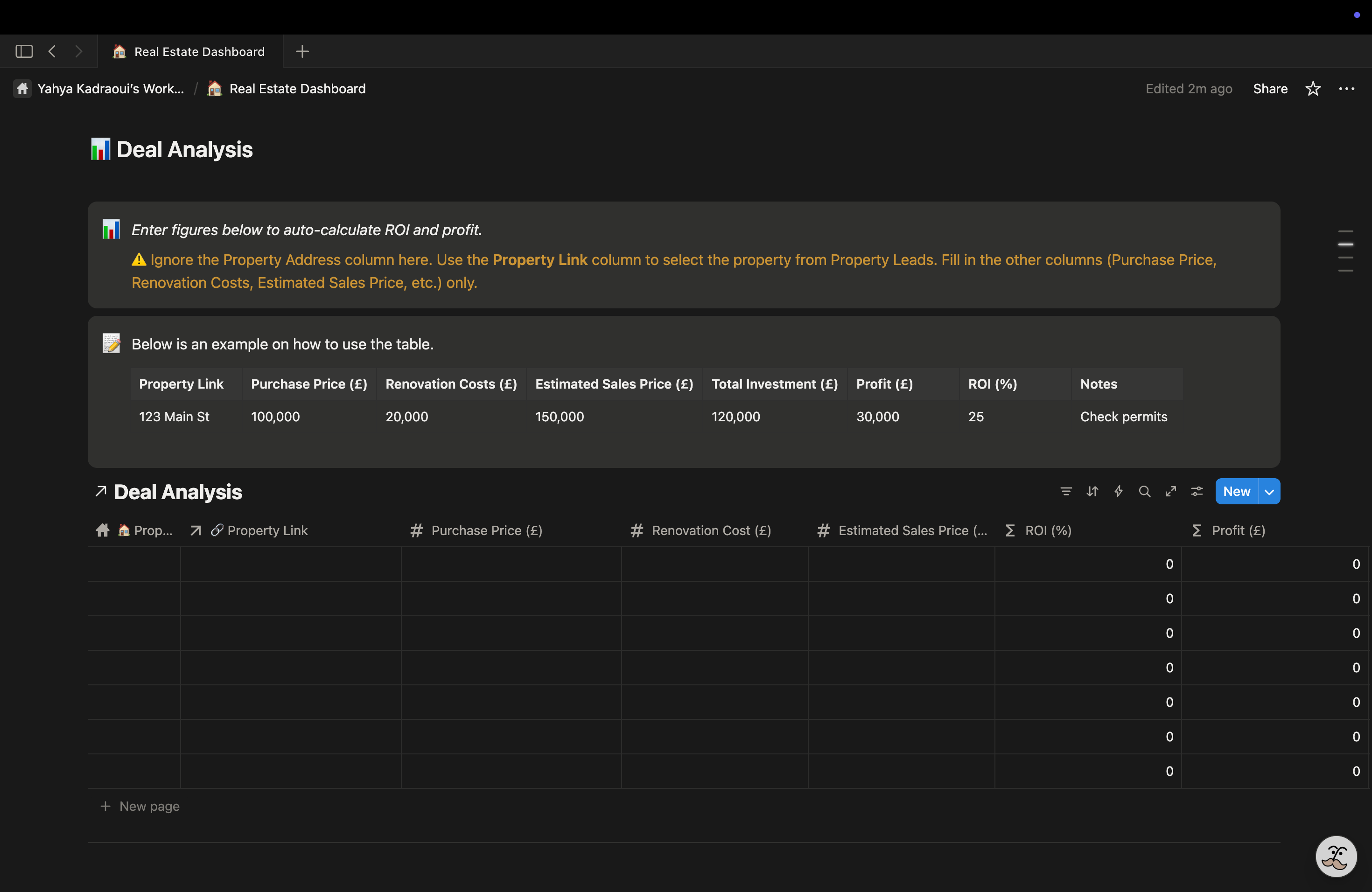
Task: Search within the Deal Analysis database
Action: click(1145, 491)
